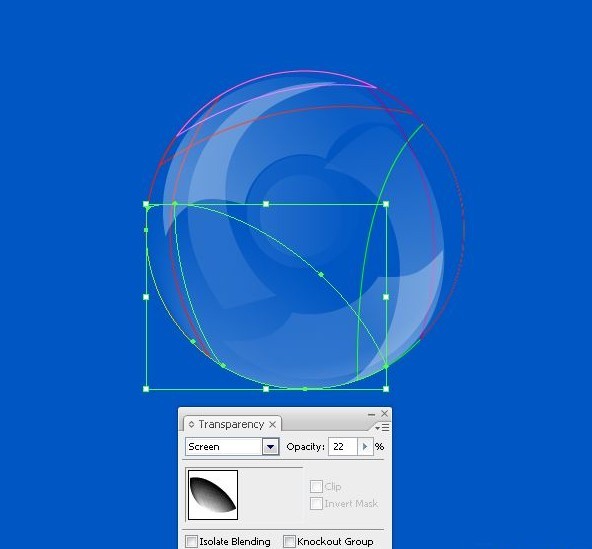The height and width of the screenshot is (549, 592).
Task: Close the Transparency tab with its X
Action: [273, 425]
